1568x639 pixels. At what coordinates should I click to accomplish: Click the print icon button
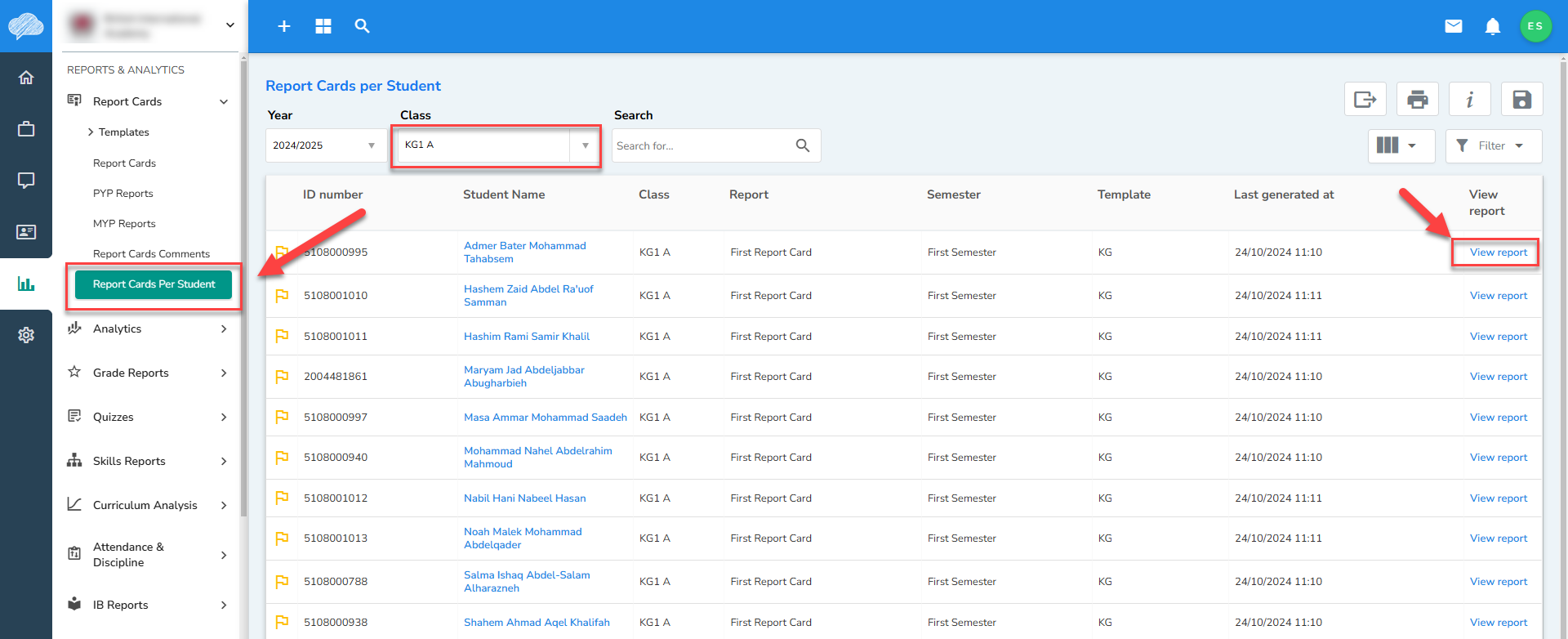(x=1418, y=100)
